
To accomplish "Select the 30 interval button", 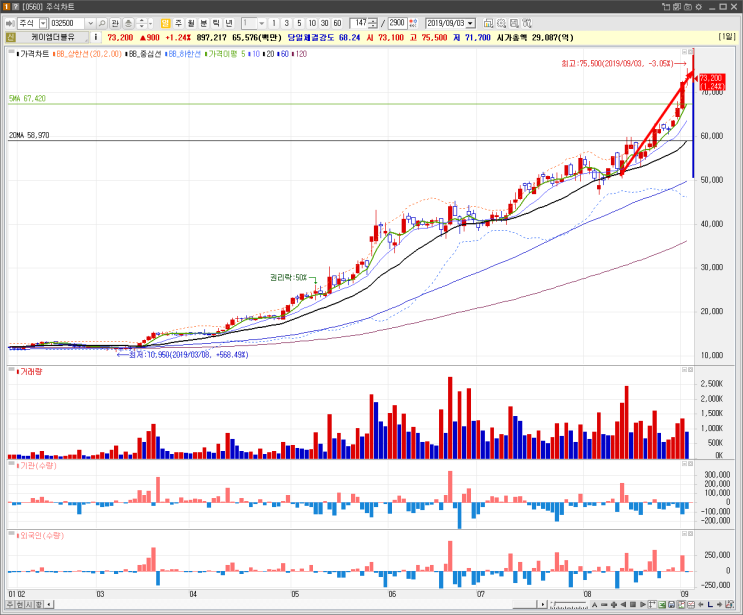I will click(325, 23).
